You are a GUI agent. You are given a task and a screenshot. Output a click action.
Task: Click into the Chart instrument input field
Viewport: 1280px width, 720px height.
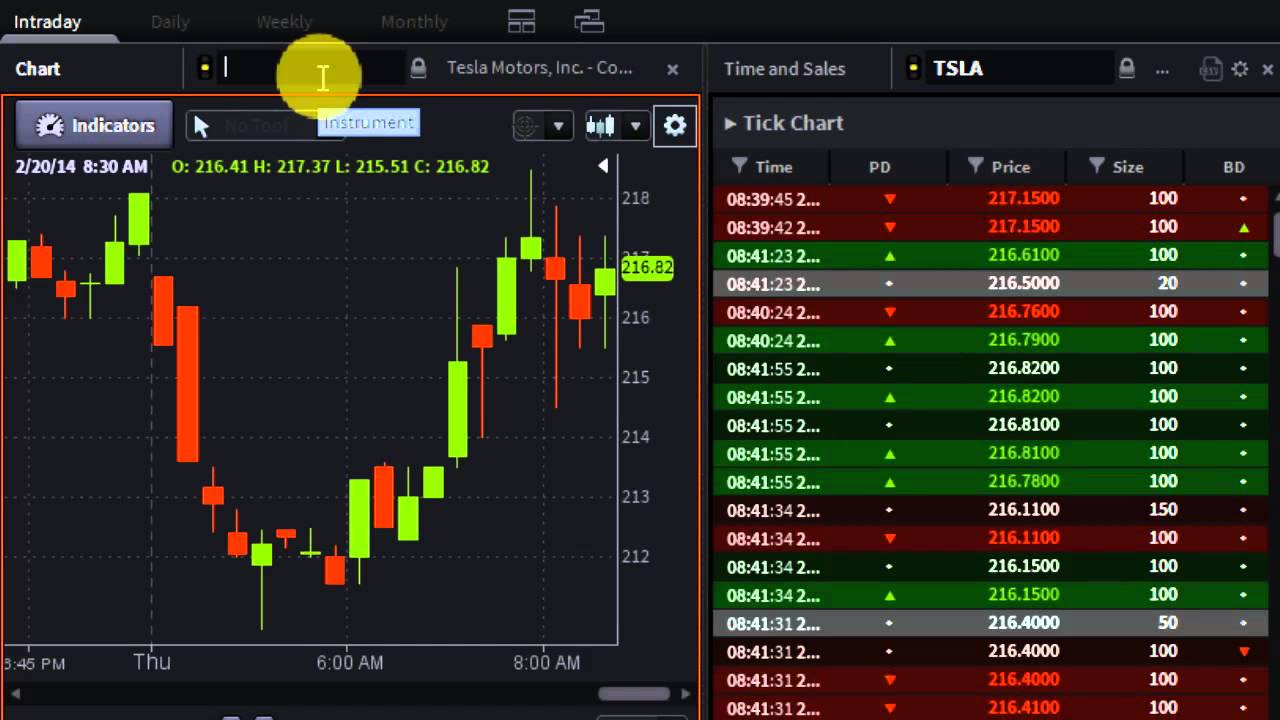[x=310, y=68]
